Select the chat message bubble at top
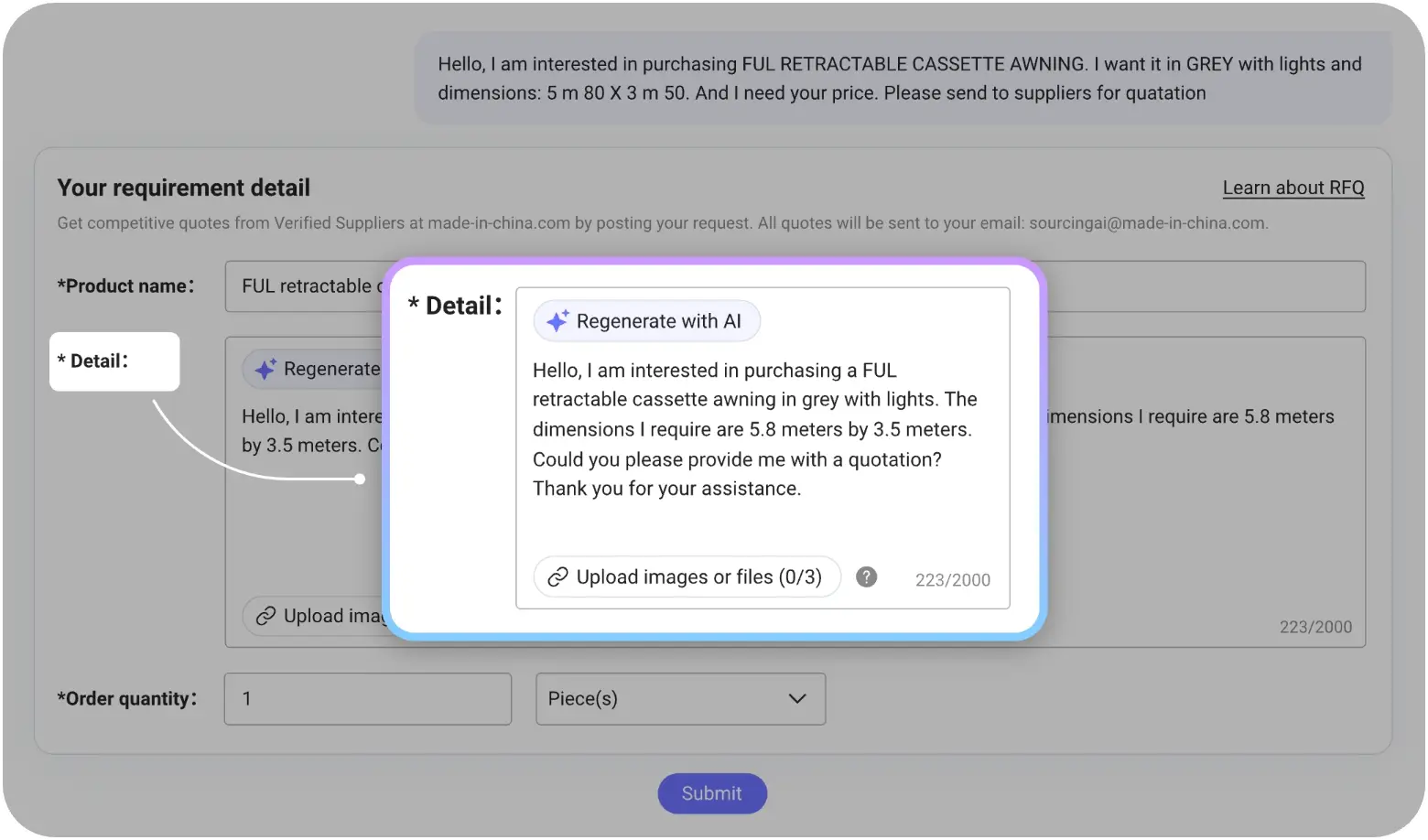The height and width of the screenshot is (840, 1428). 902,79
